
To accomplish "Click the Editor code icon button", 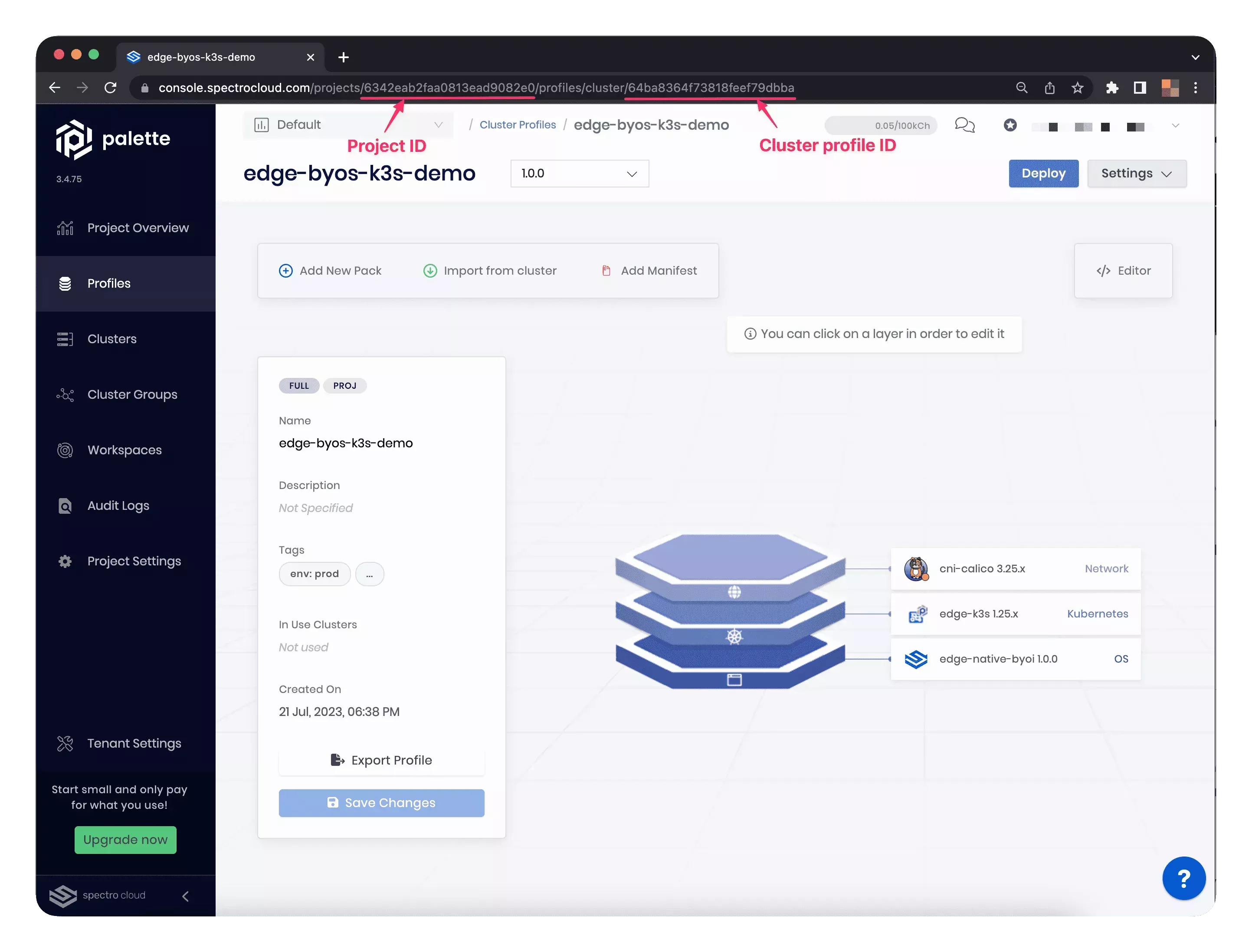I will tap(1122, 270).
